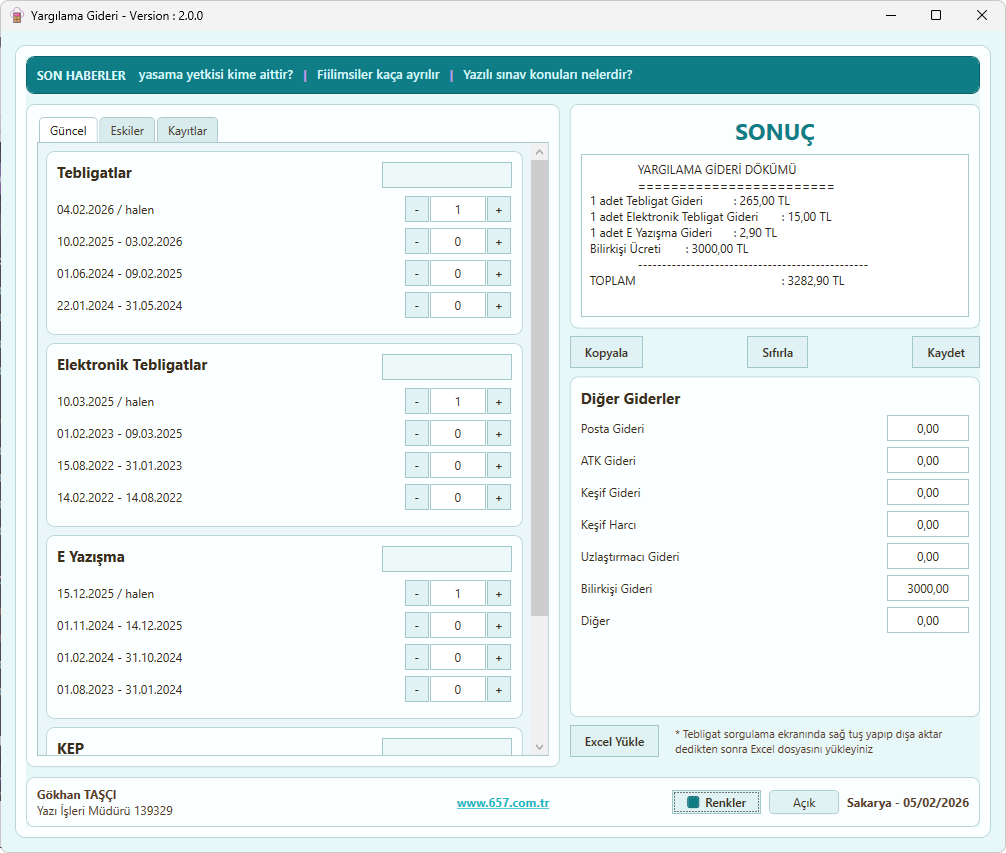Click minus for 10.02.2025 - 03.02.2026 row
This screenshot has height=853, width=1006.
tap(417, 242)
